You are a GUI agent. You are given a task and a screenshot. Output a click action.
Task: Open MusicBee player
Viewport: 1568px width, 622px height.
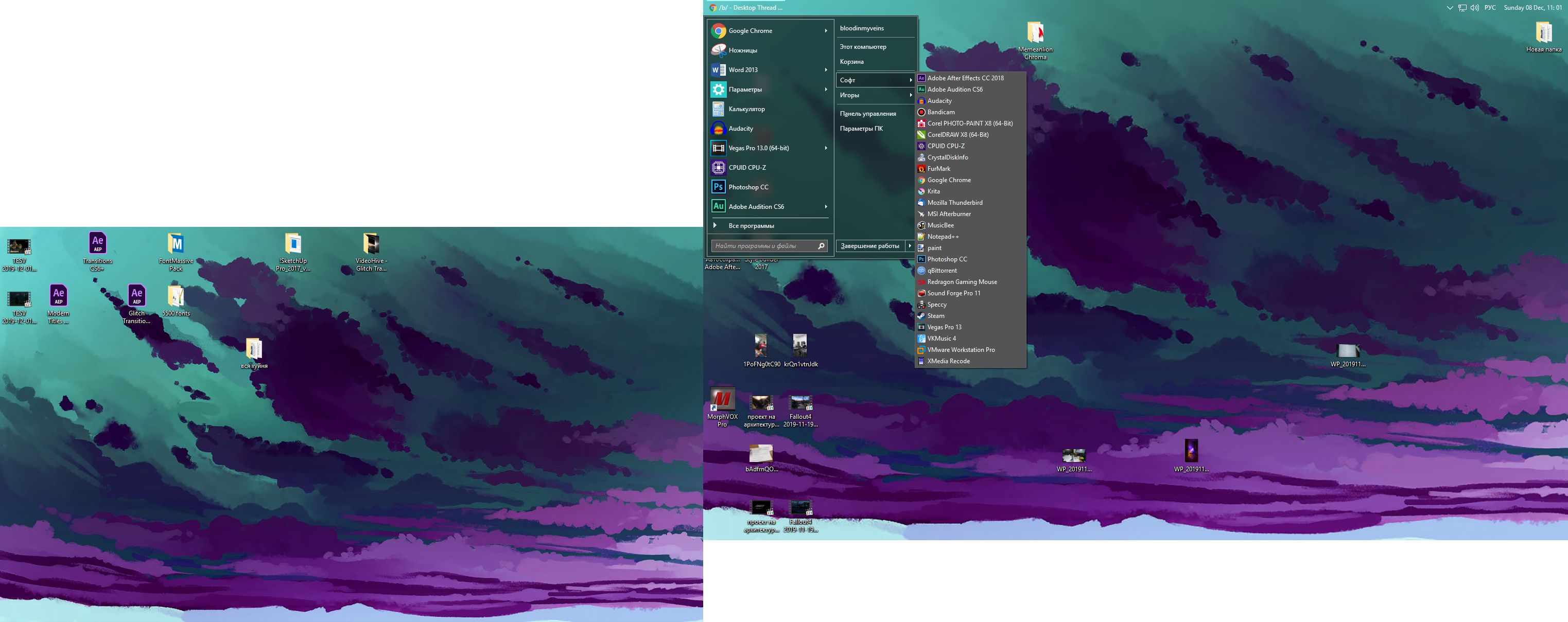(971, 225)
